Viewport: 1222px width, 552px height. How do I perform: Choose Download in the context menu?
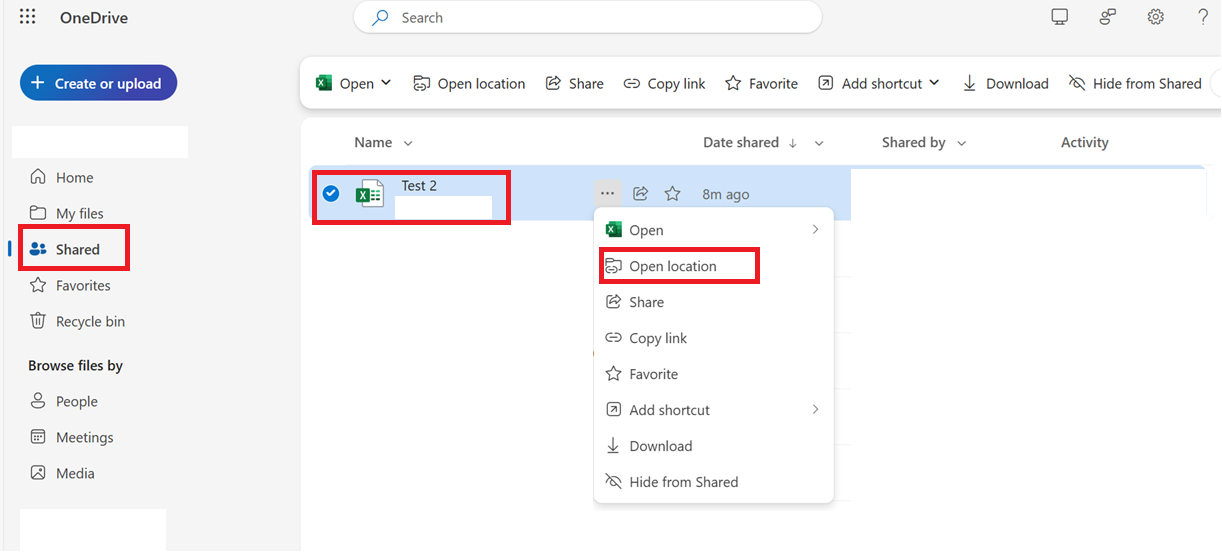click(x=714, y=446)
